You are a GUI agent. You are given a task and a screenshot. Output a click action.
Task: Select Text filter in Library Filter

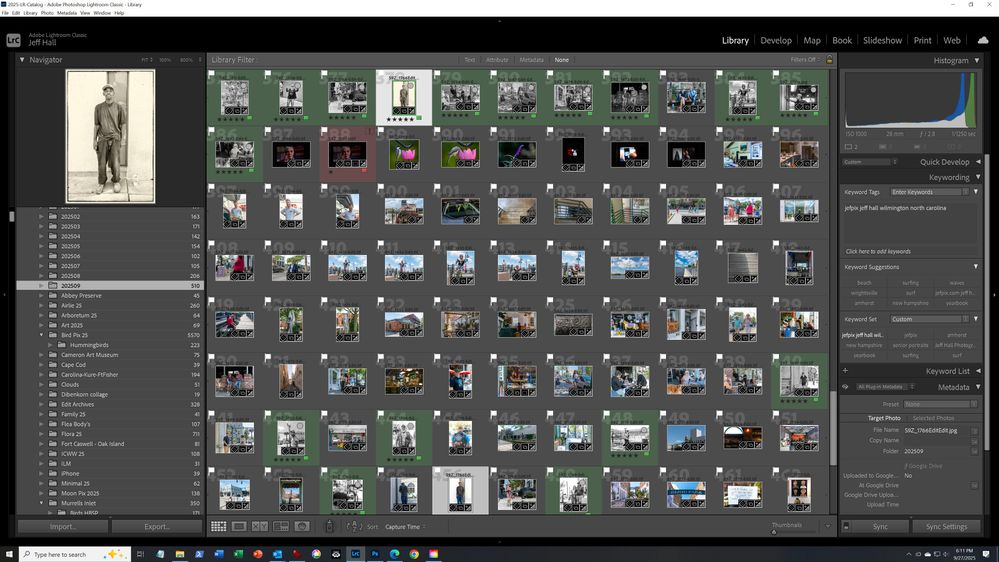[x=470, y=60]
